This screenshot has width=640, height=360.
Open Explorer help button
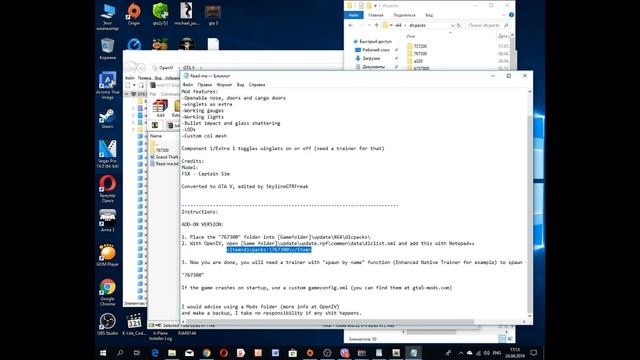511,15
